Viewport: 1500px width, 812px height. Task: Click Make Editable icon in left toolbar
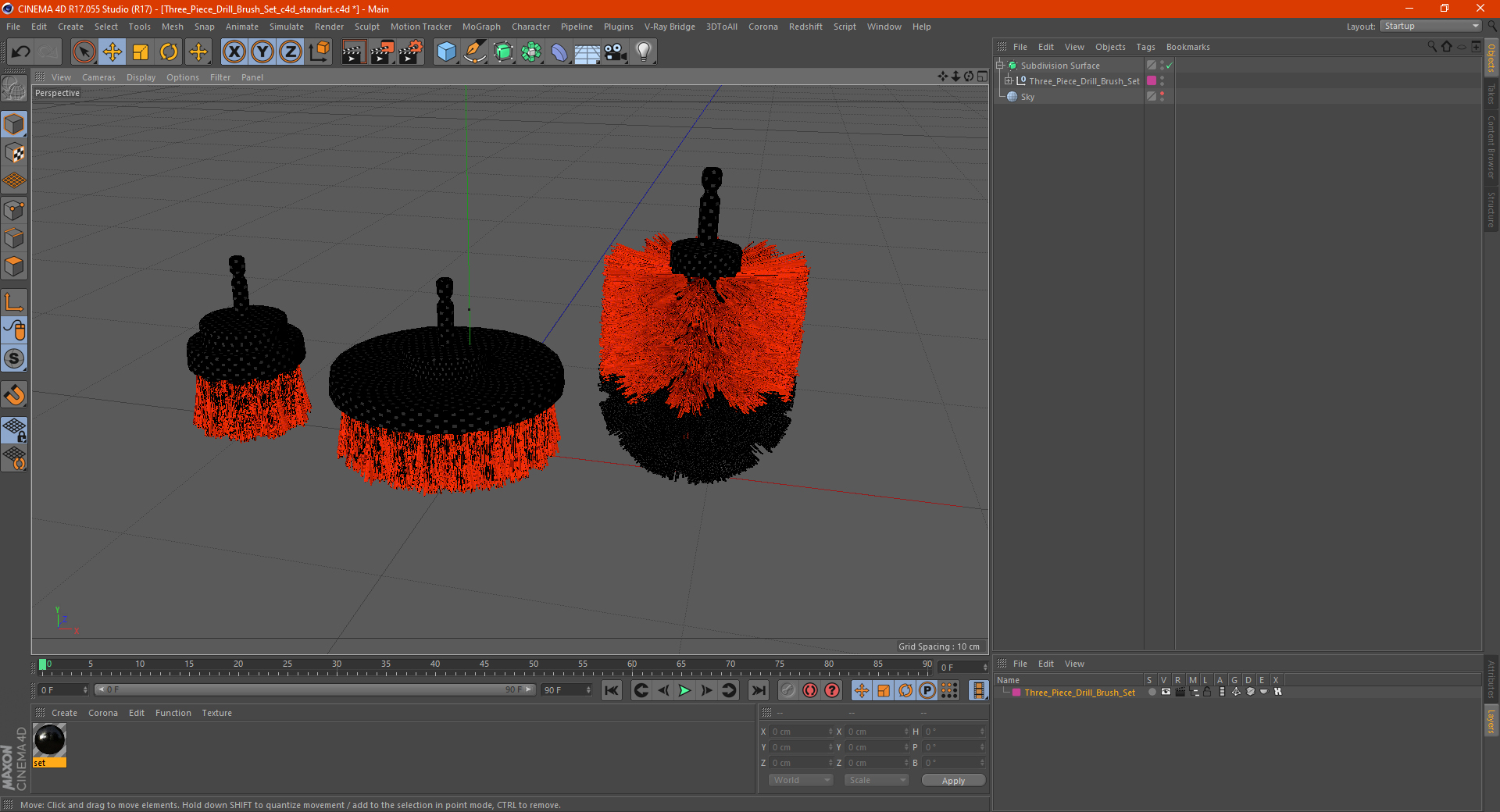coord(14,89)
